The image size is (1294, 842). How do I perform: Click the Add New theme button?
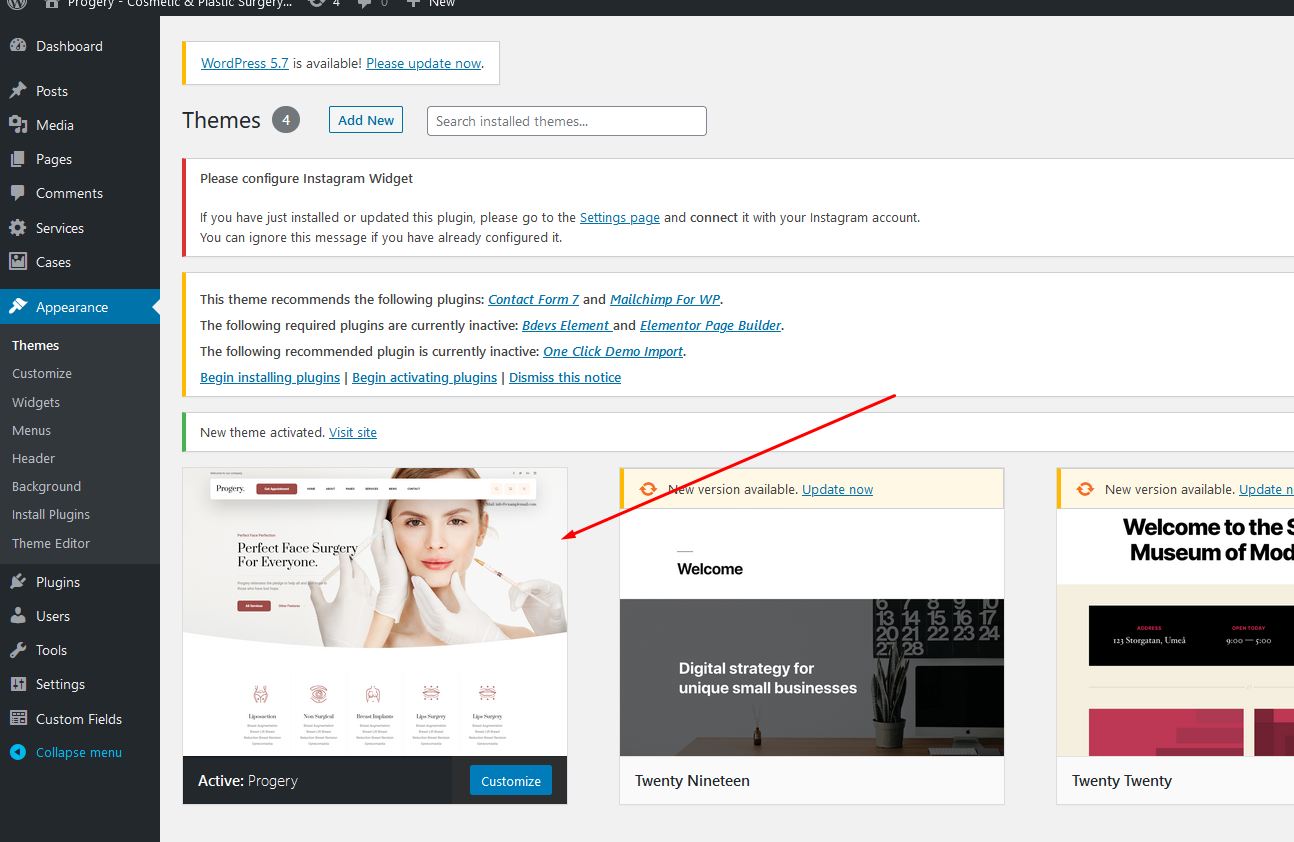pos(366,120)
